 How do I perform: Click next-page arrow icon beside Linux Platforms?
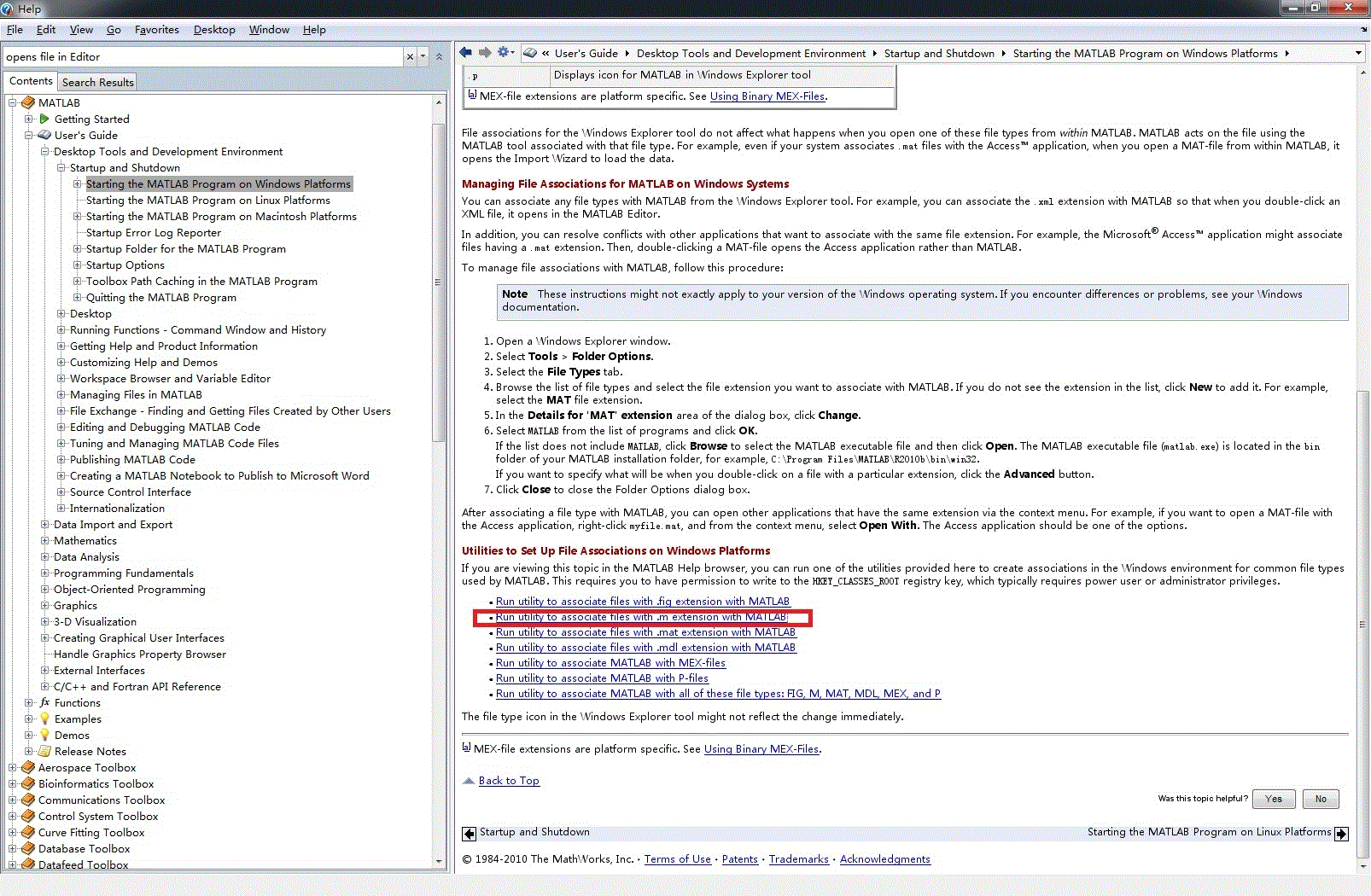coord(1341,834)
